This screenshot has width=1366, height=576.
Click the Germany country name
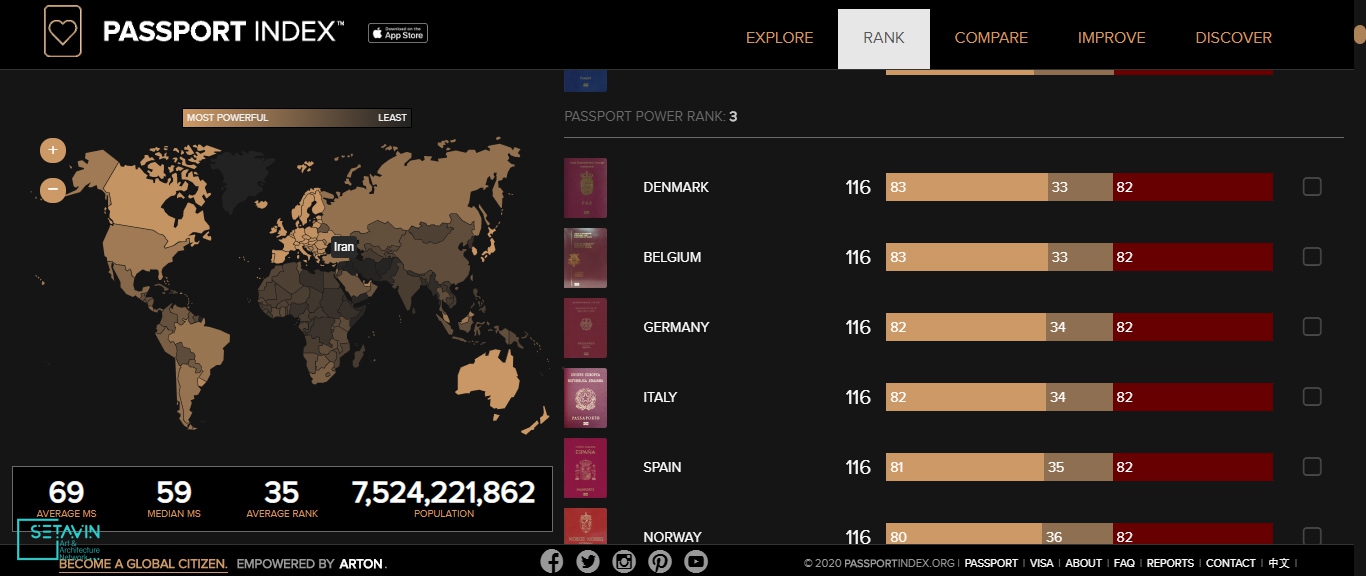pos(676,327)
